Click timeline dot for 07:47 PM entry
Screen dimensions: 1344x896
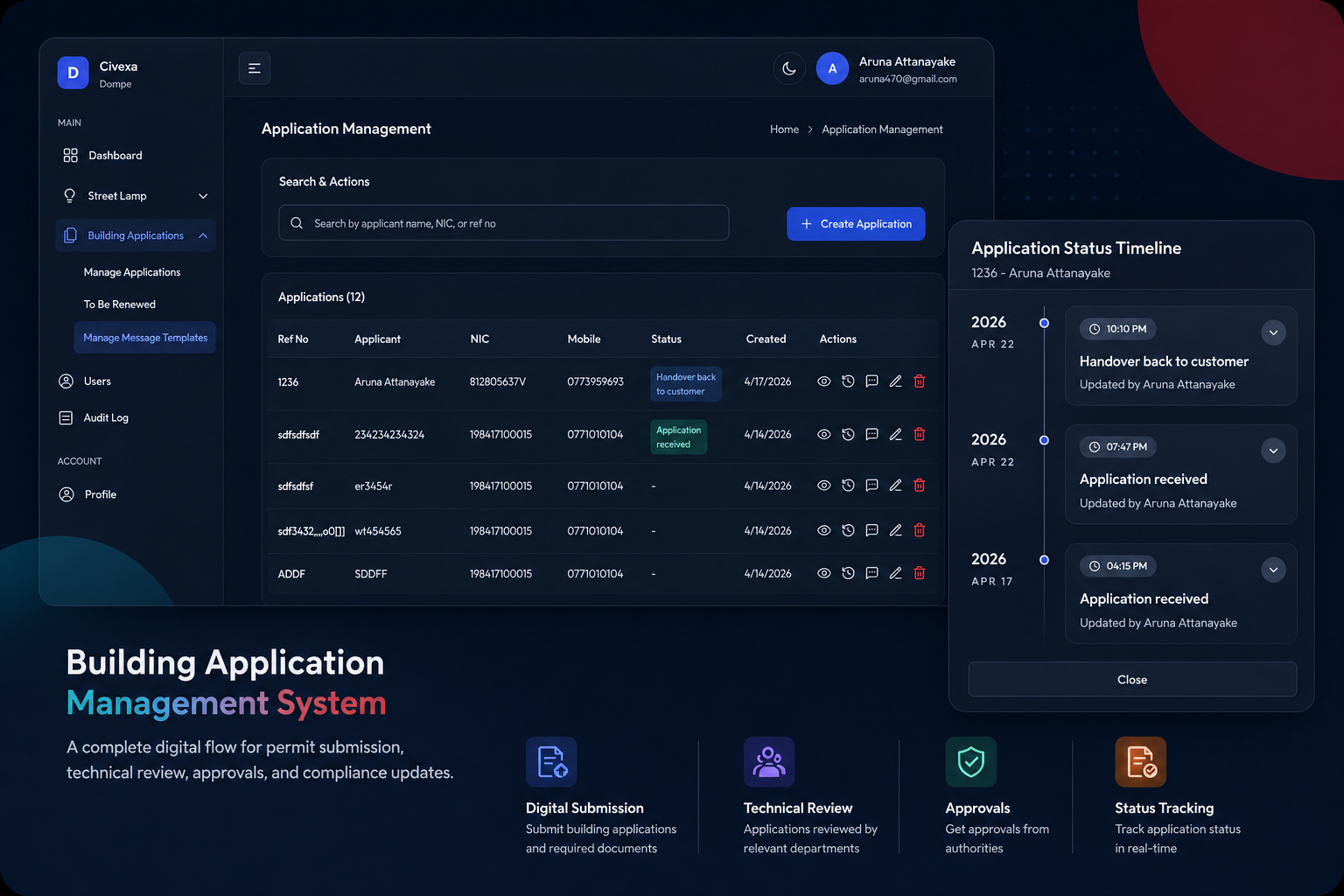pyautogui.click(x=1044, y=440)
